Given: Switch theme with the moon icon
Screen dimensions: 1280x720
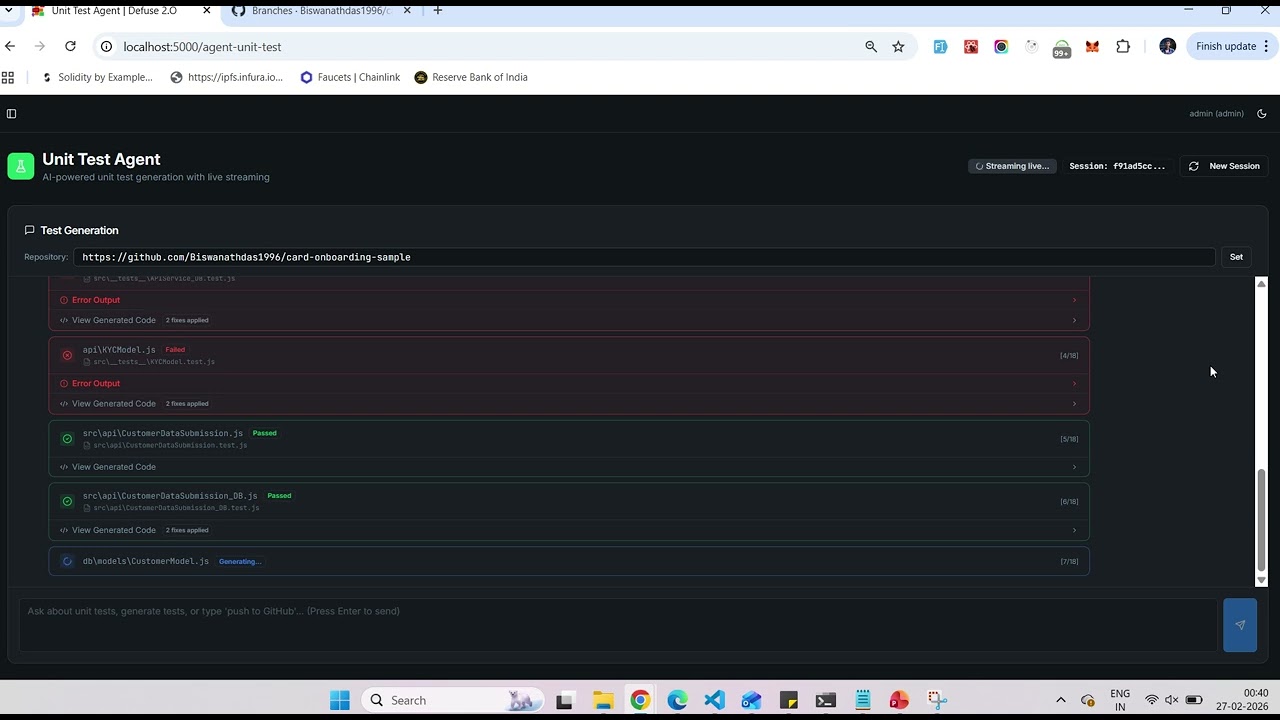Looking at the screenshot, I should click(1262, 114).
